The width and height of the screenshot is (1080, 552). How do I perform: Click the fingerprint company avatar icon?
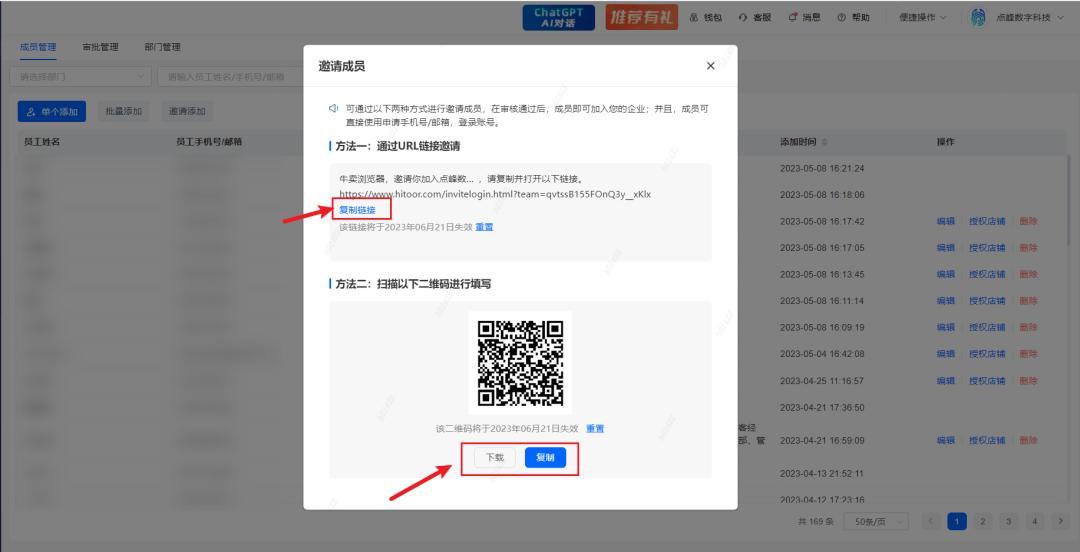coord(978,18)
